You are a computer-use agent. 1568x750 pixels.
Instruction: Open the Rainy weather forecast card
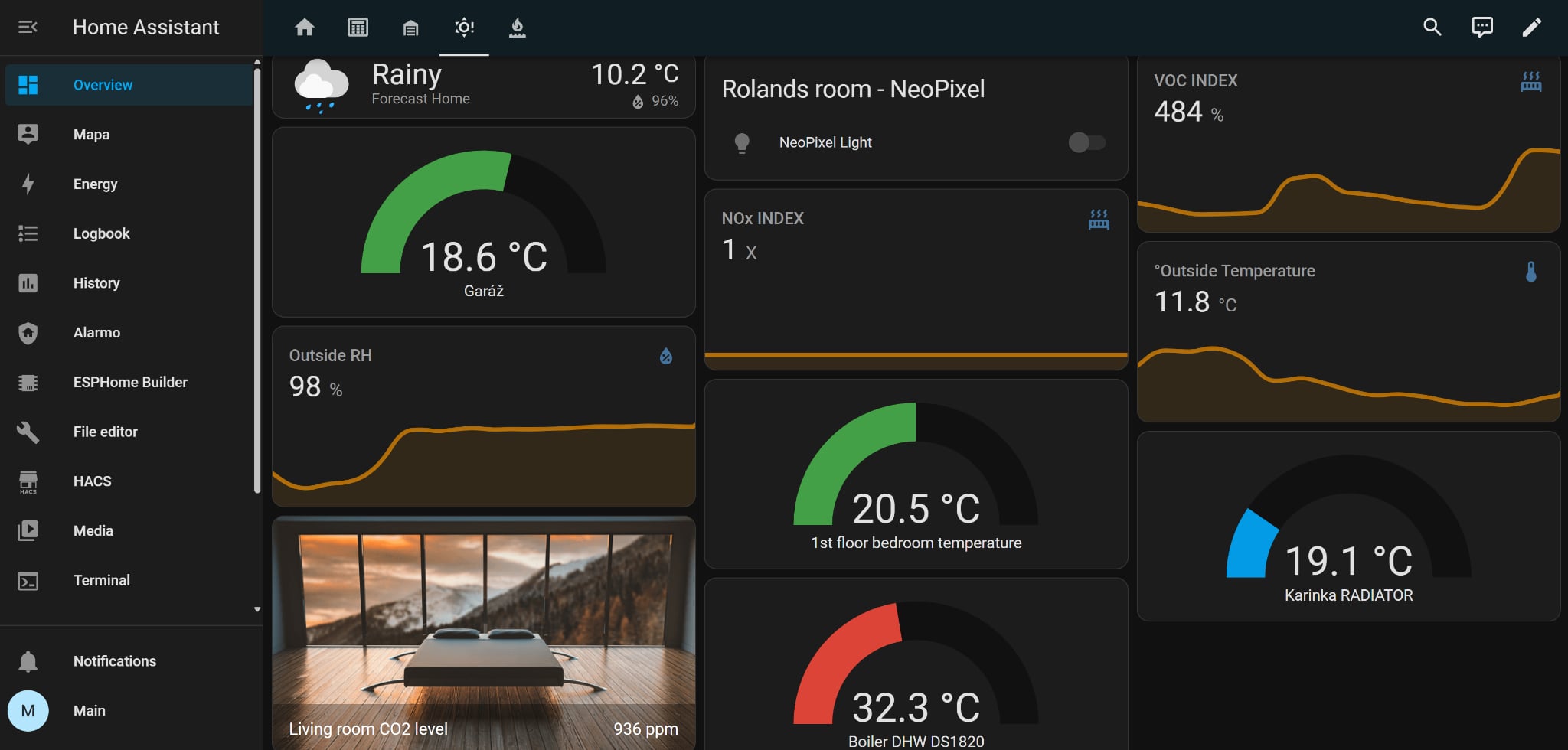coord(484,86)
